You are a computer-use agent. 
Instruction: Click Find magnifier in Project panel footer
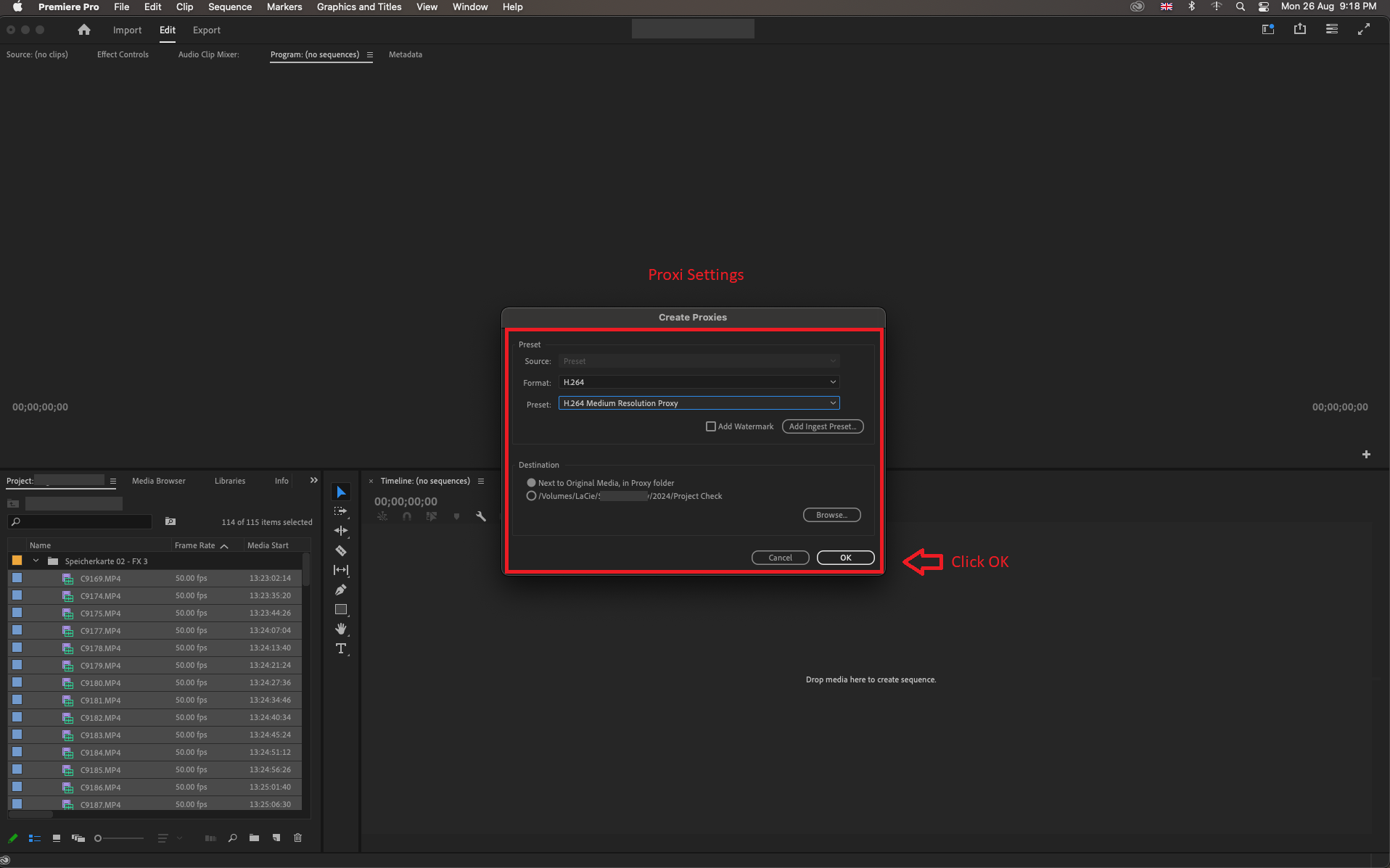point(233,838)
